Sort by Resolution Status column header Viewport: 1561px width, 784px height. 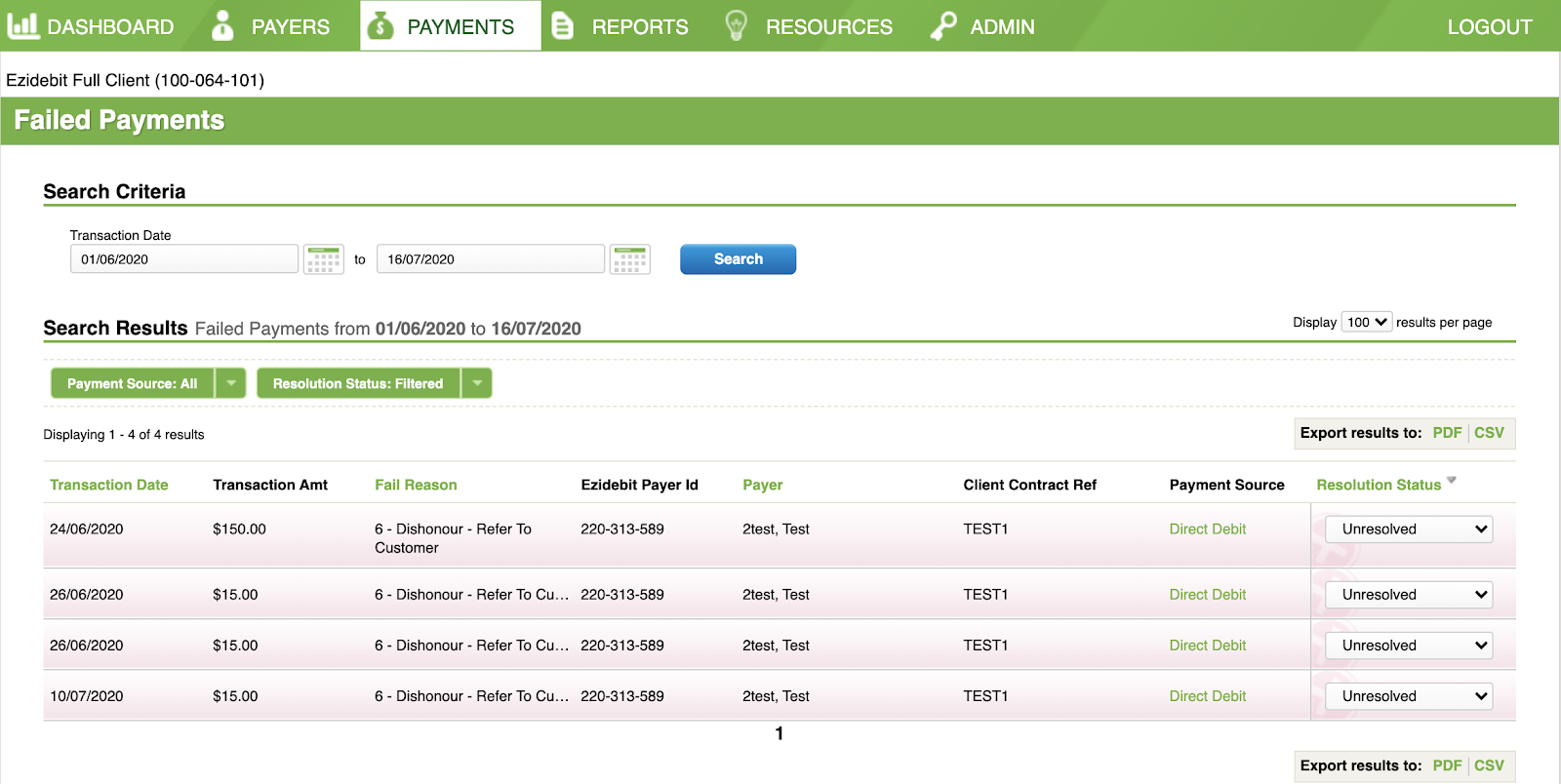pos(1379,485)
